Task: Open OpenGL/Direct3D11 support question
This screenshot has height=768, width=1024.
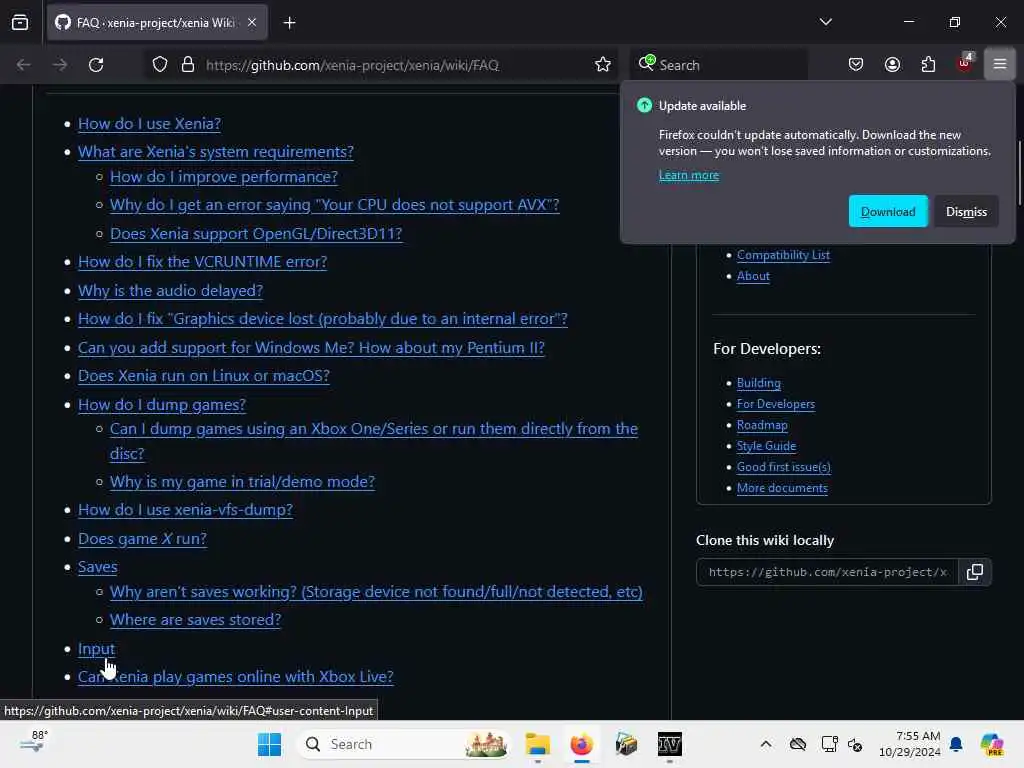Action: [256, 233]
